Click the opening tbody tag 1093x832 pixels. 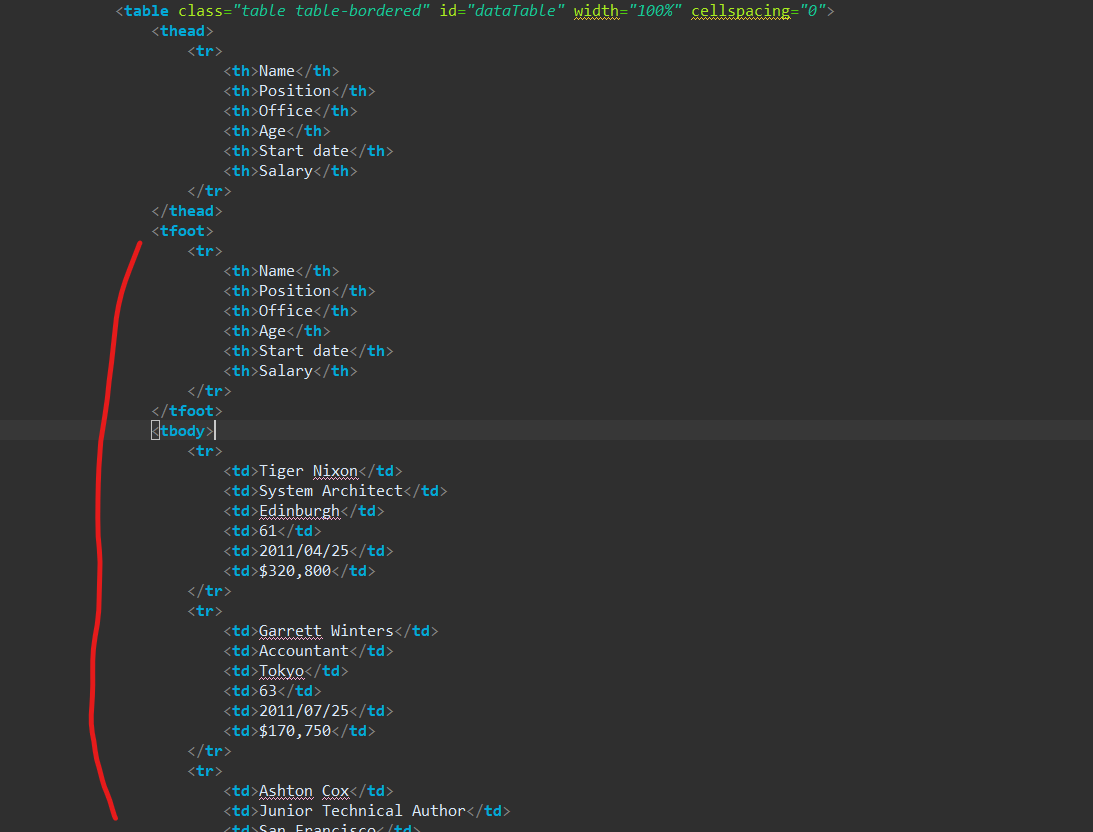(183, 431)
